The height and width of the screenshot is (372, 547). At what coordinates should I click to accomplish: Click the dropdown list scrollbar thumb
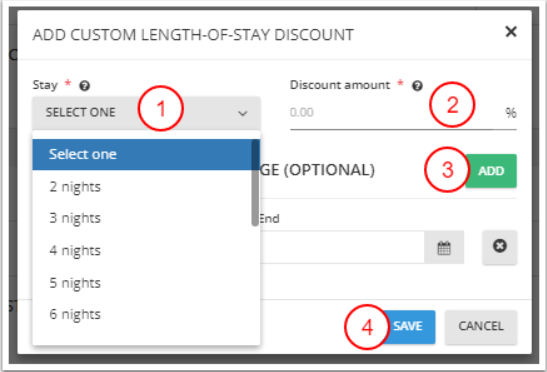click(x=255, y=183)
